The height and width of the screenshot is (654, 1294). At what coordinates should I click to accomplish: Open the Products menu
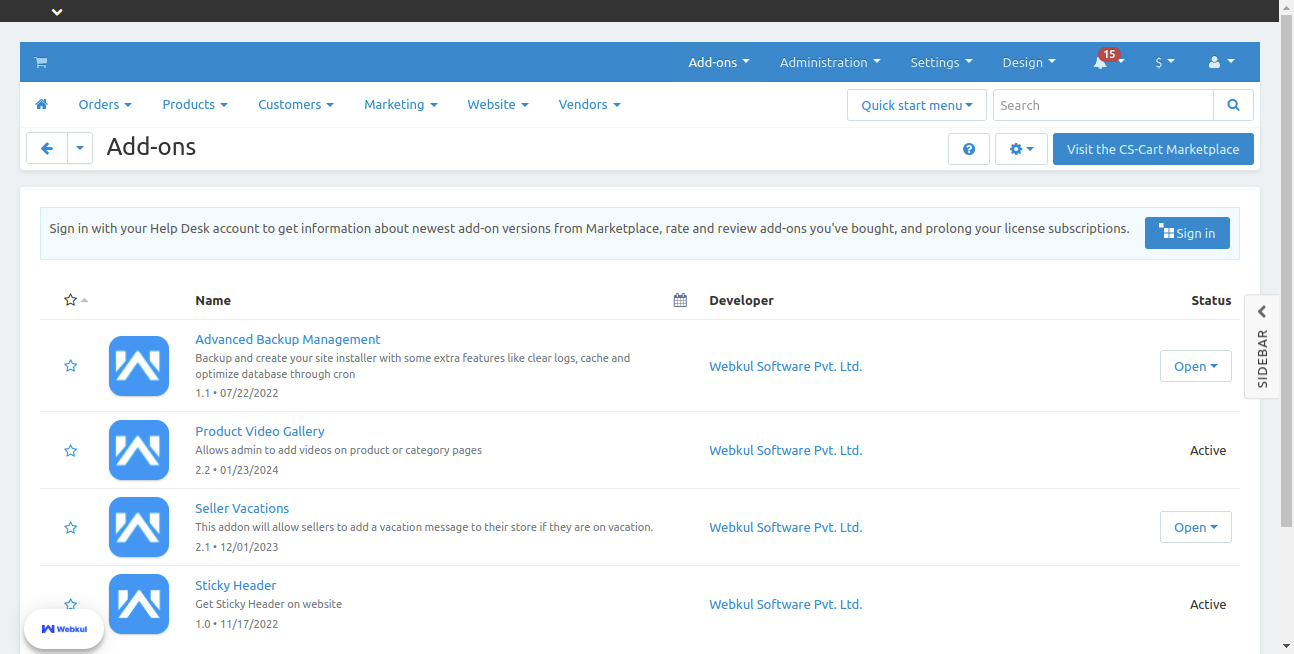195,104
